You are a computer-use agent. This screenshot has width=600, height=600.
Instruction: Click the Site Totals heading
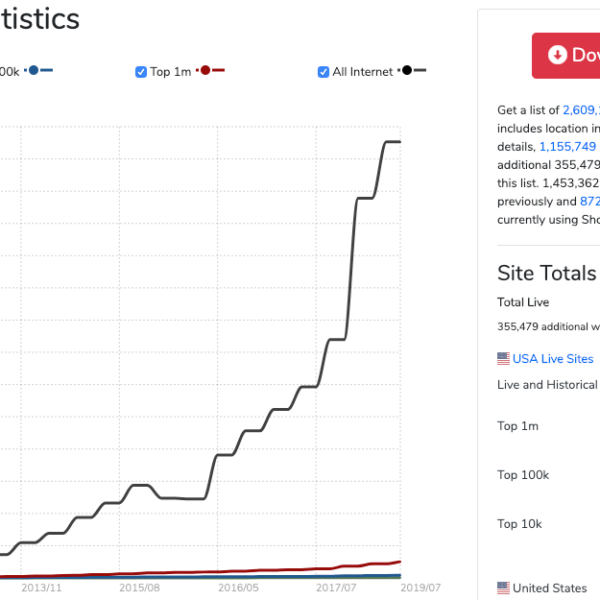546,273
